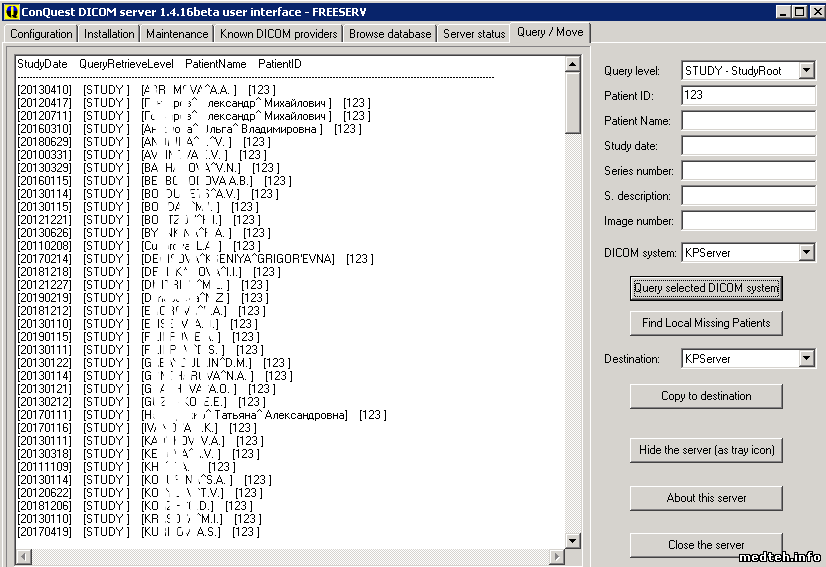Screen dimensions: 826x567
Task: Select the Series number field
Action: (x=748, y=171)
